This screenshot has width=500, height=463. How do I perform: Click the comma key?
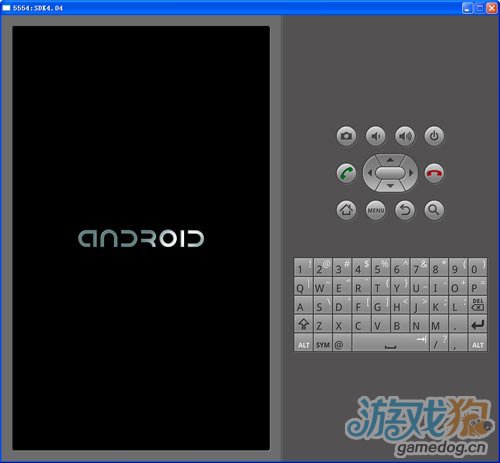[458, 343]
